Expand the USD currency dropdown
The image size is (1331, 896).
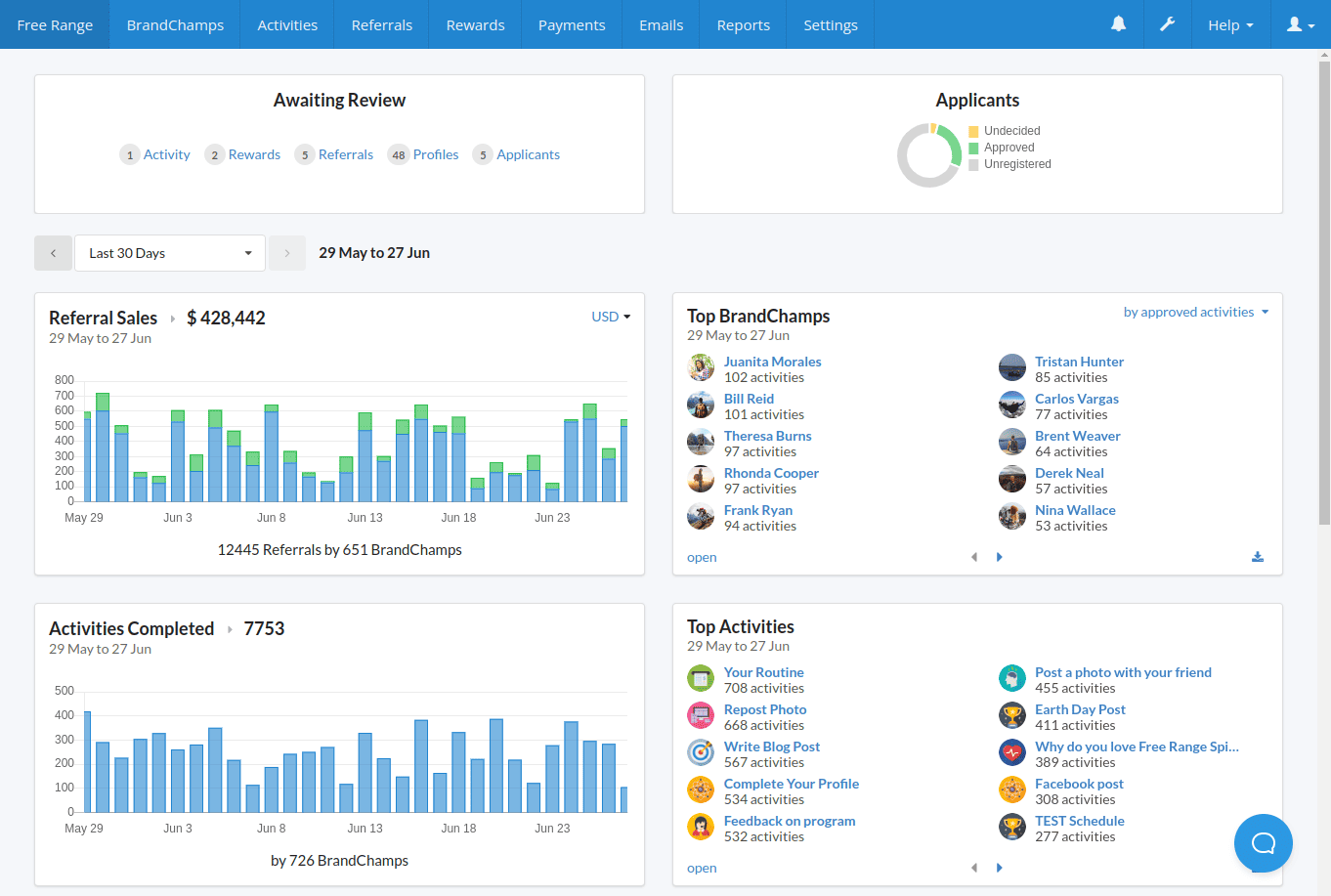[611, 317]
